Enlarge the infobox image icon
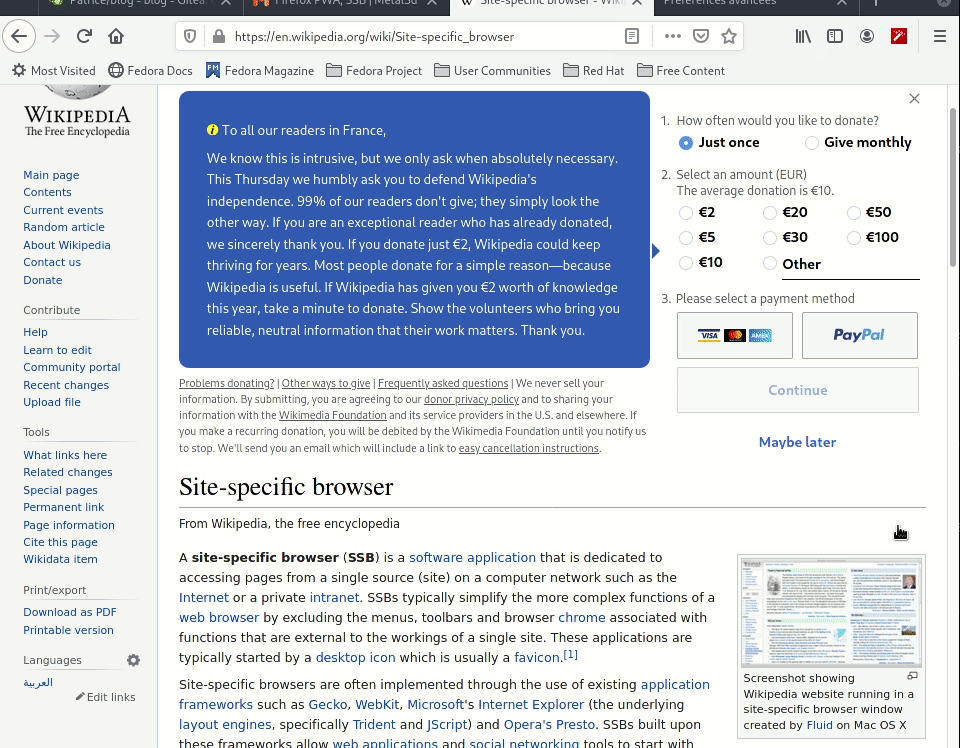Viewport: 960px width, 748px height. [912, 676]
